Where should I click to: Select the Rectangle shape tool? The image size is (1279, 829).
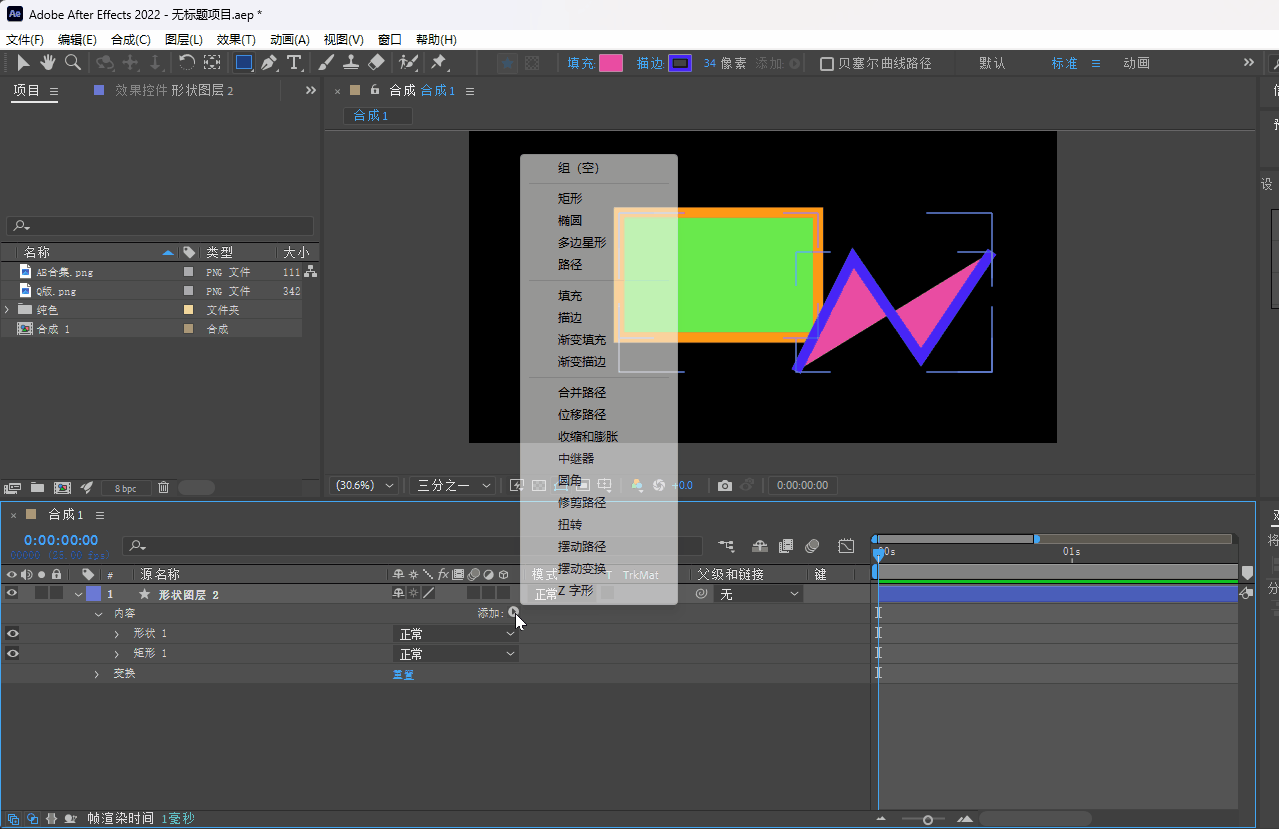[x=243, y=63]
